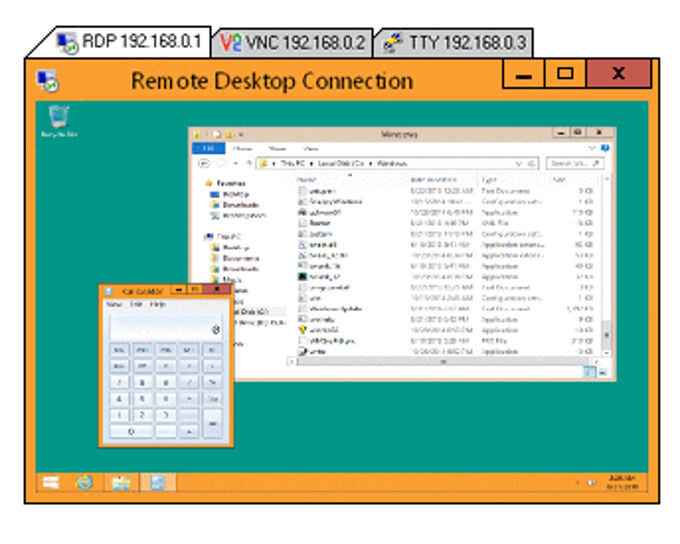This screenshot has width=680, height=544.
Task: Click the 4 key on Calculator
Action: [x=119, y=399]
